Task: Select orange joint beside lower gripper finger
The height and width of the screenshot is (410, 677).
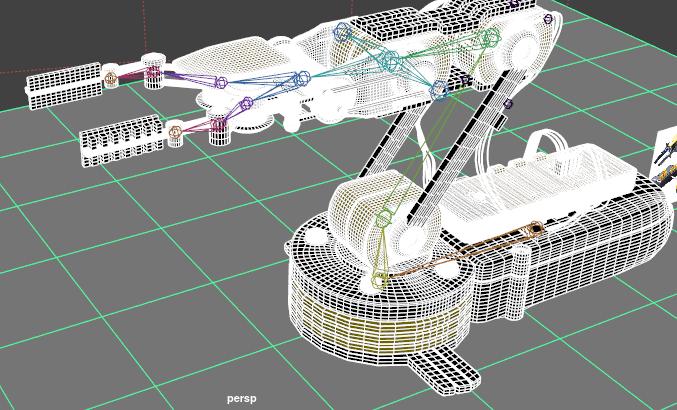Action: 175,132
